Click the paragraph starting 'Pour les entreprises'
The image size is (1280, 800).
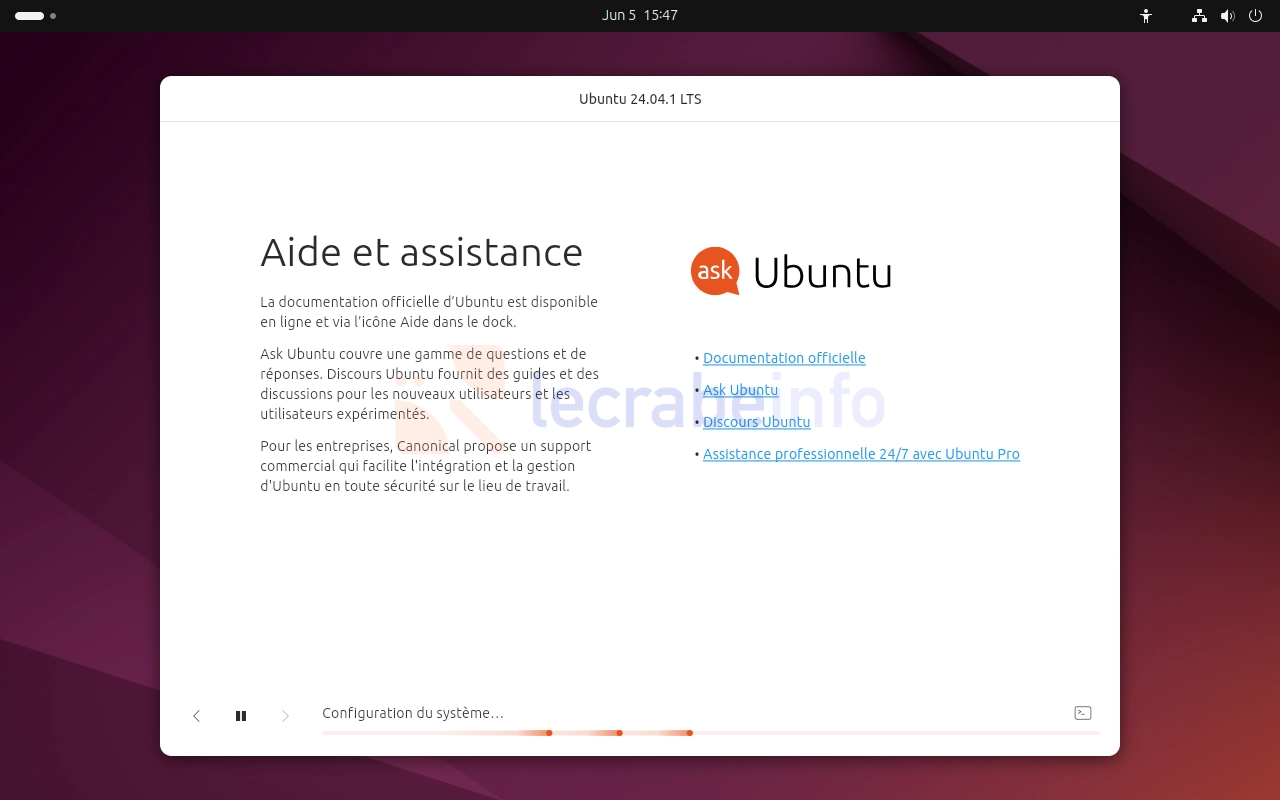(x=426, y=466)
